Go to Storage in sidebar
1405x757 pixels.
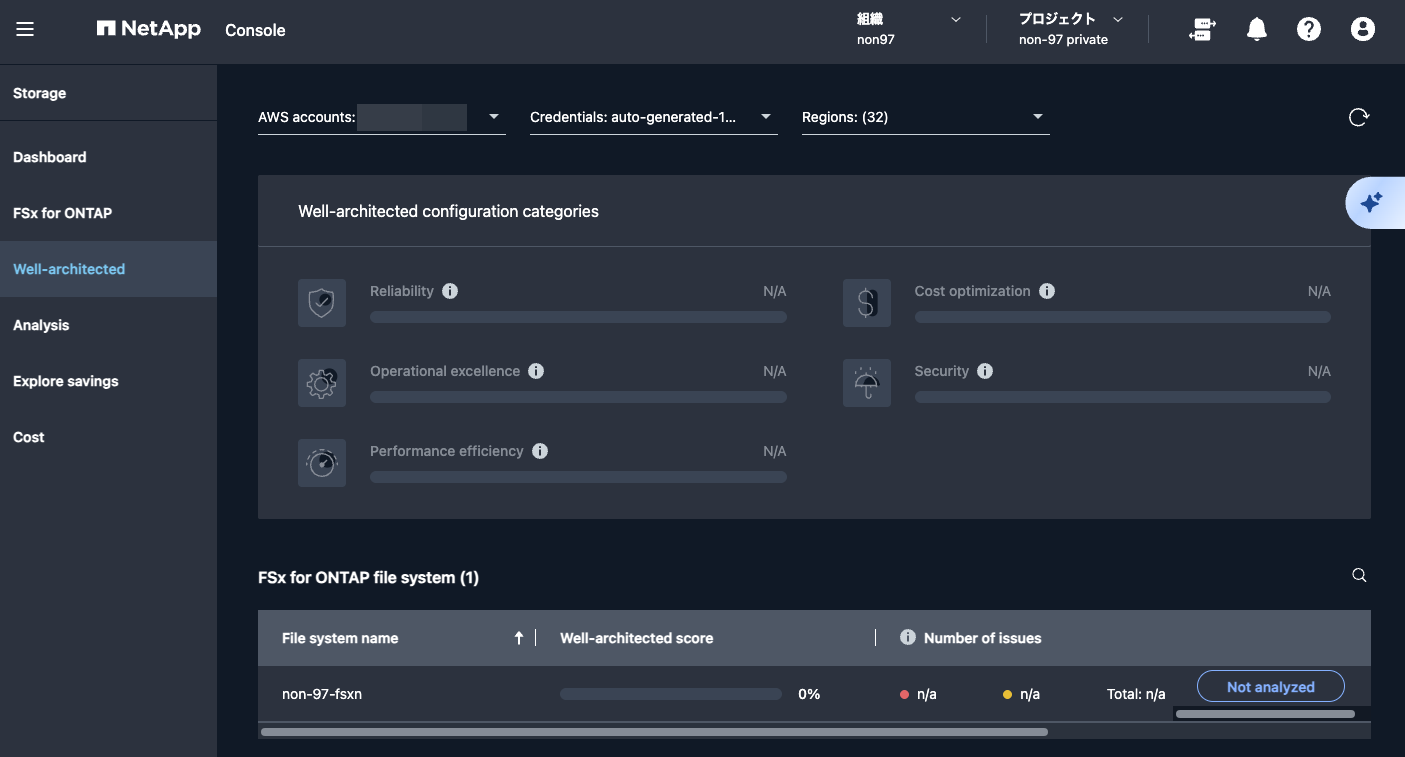coord(108,93)
